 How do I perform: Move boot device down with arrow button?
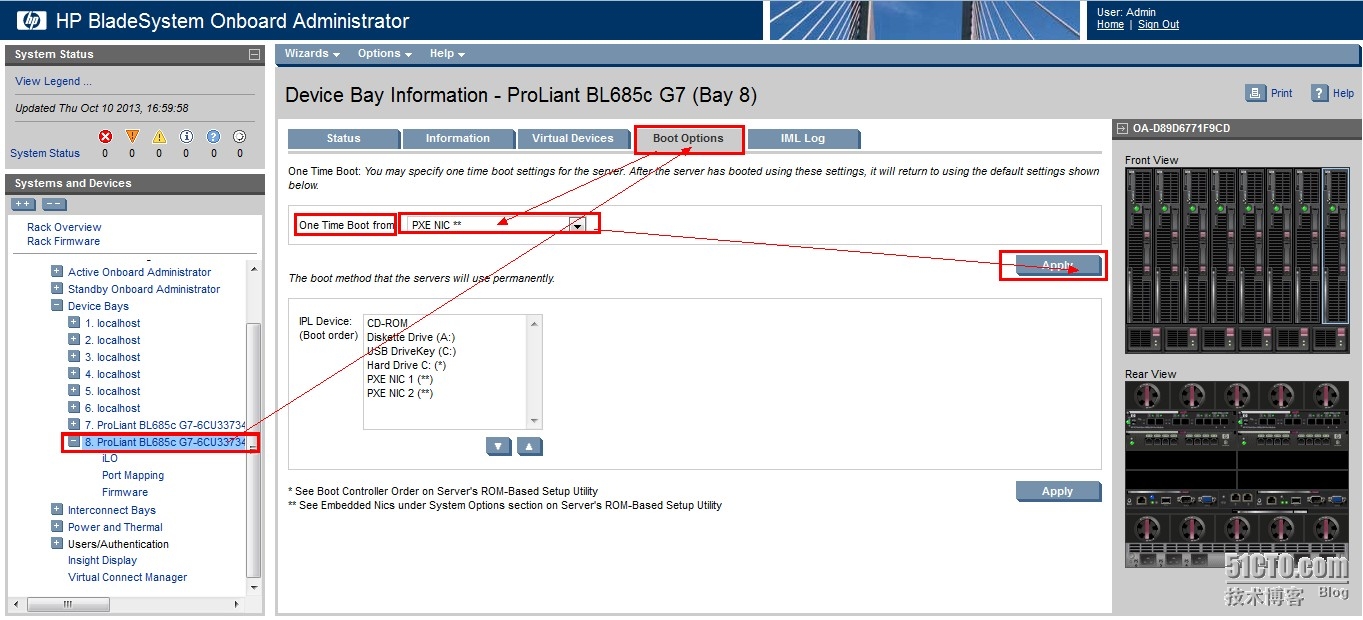coord(498,447)
